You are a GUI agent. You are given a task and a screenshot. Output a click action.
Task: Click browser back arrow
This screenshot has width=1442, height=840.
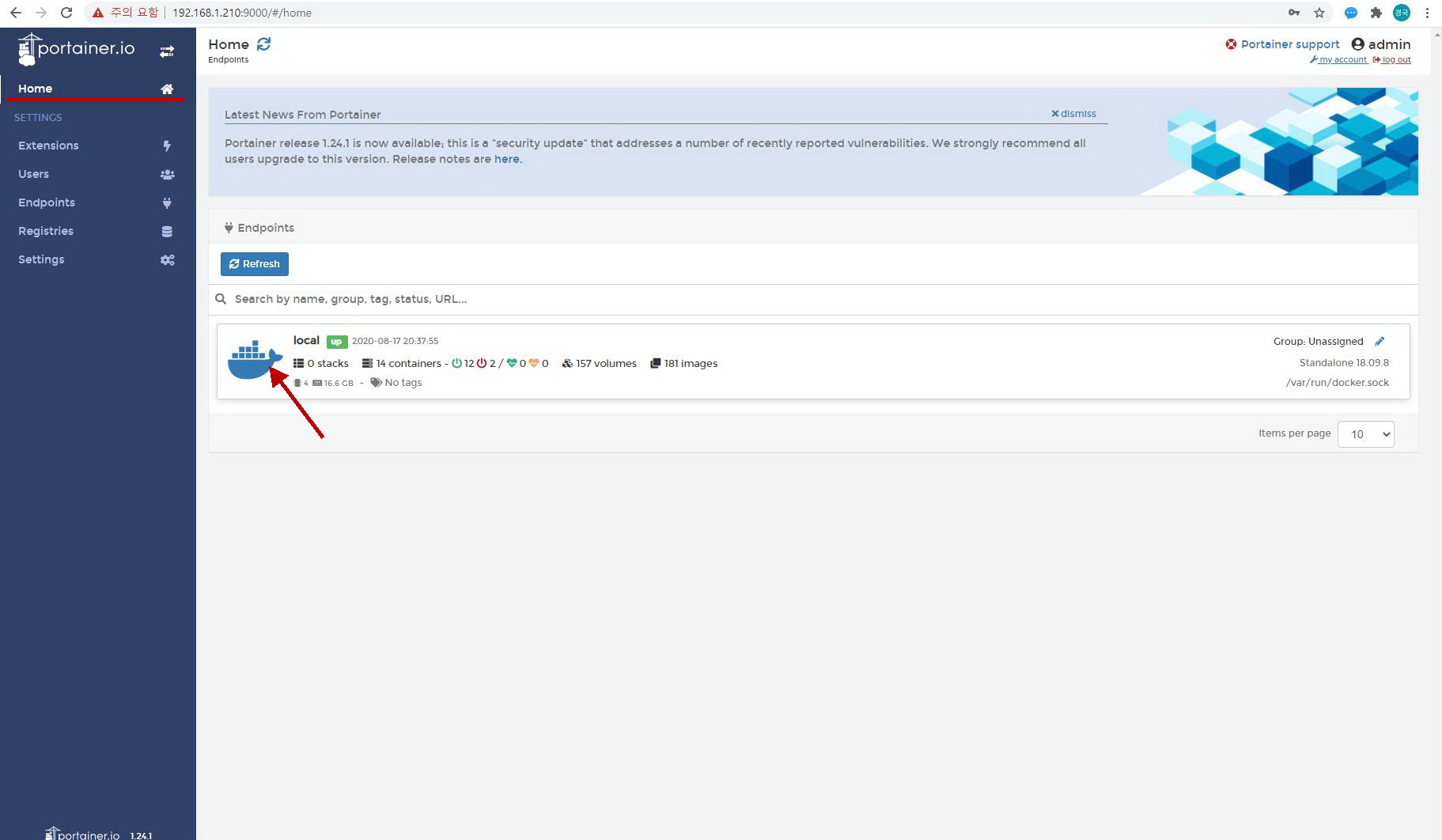[x=16, y=13]
